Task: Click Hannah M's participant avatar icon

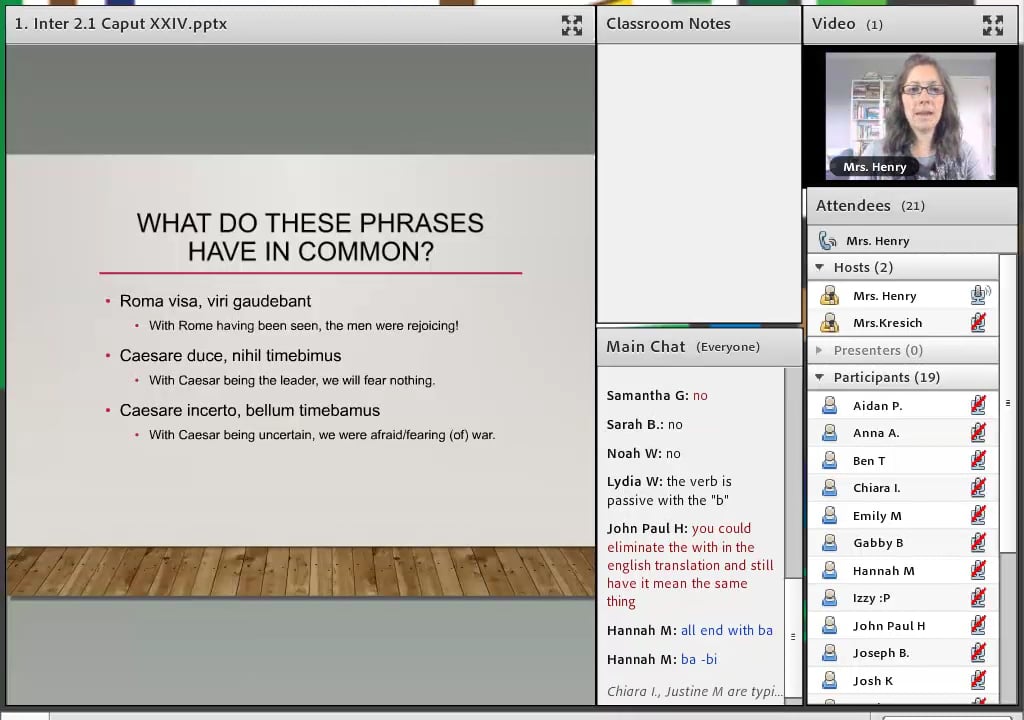Action: click(x=829, y=570)
